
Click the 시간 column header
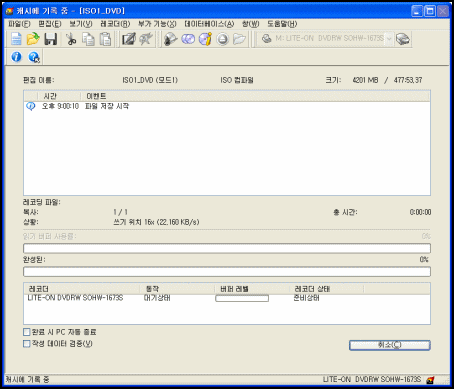coord(58,96)
